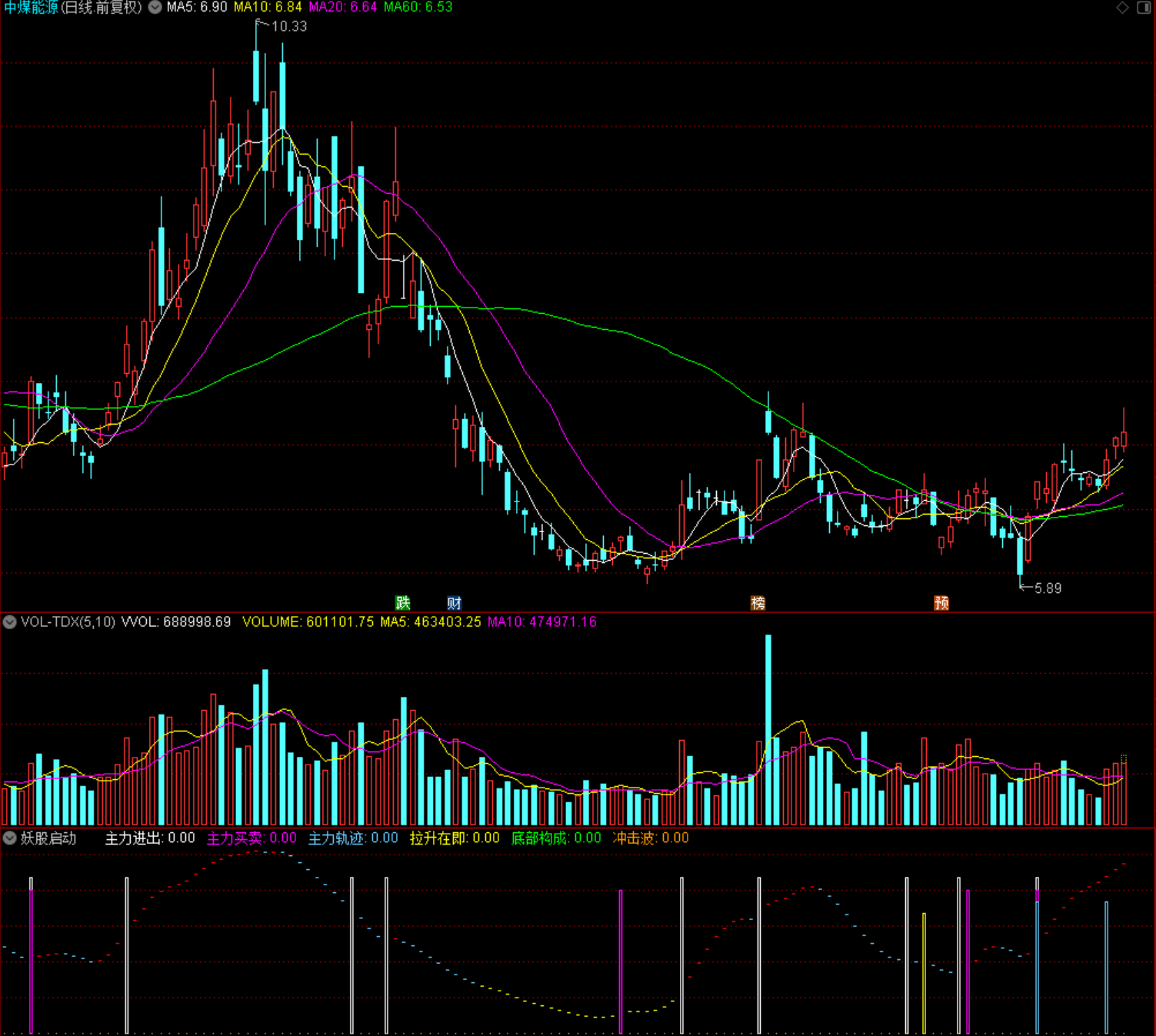Click the 冲击波: 0.00 label
Screen dimensions: 1156x1036
pos(651,838)
